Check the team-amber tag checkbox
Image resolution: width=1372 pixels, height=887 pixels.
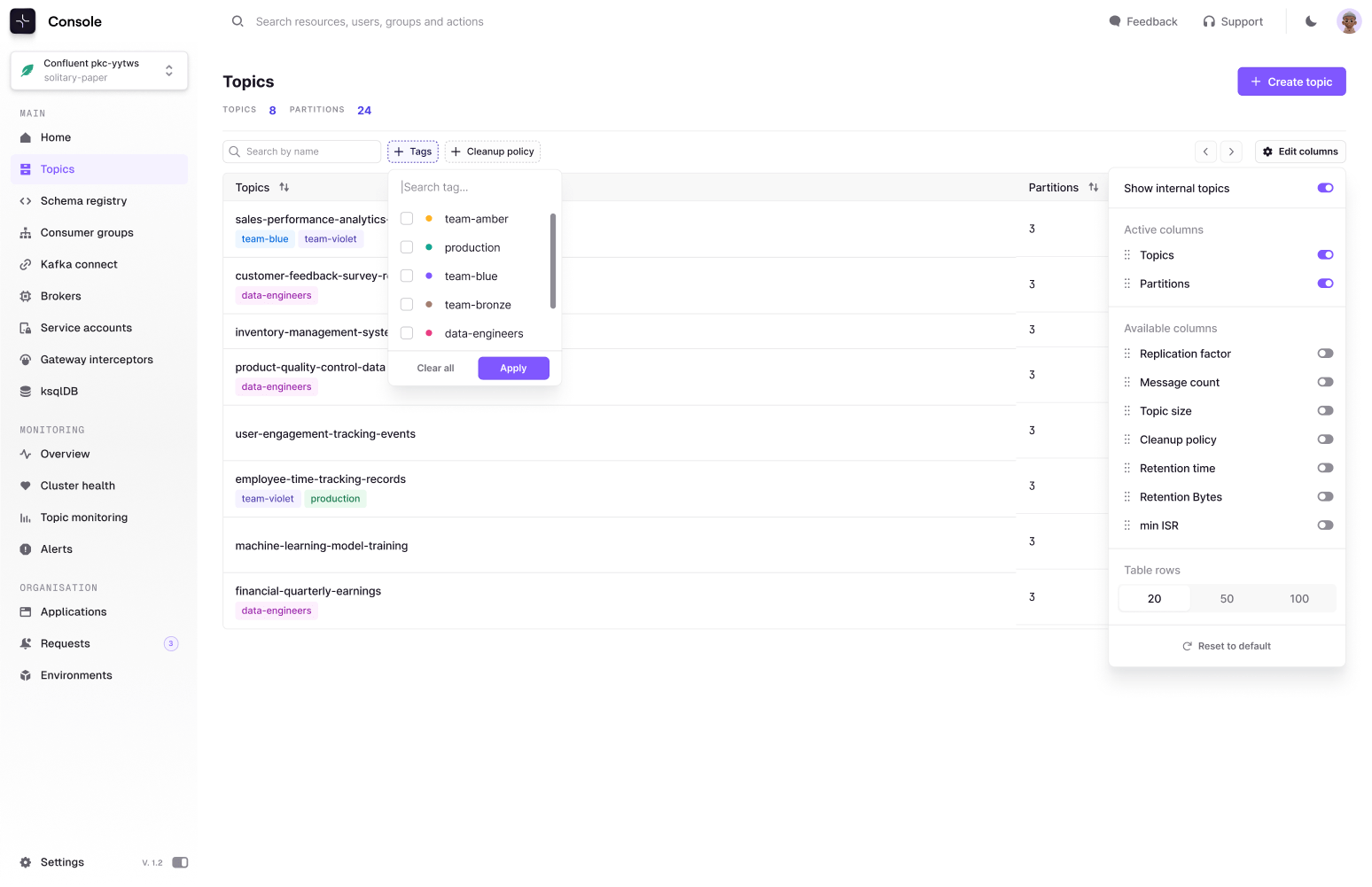click(407, 219)
